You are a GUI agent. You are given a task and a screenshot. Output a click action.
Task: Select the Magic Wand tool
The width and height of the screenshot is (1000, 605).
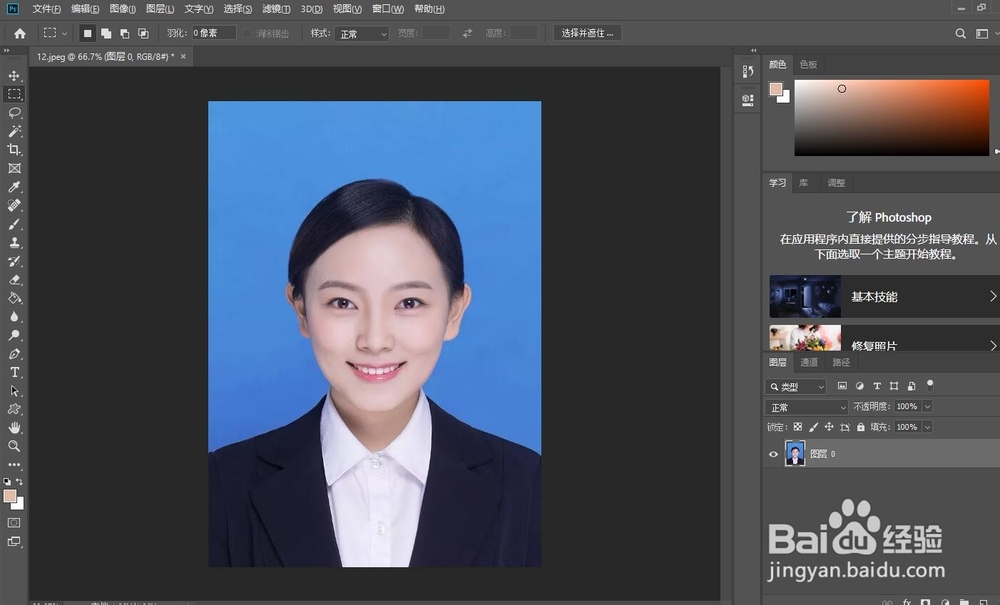pos(14,131)
